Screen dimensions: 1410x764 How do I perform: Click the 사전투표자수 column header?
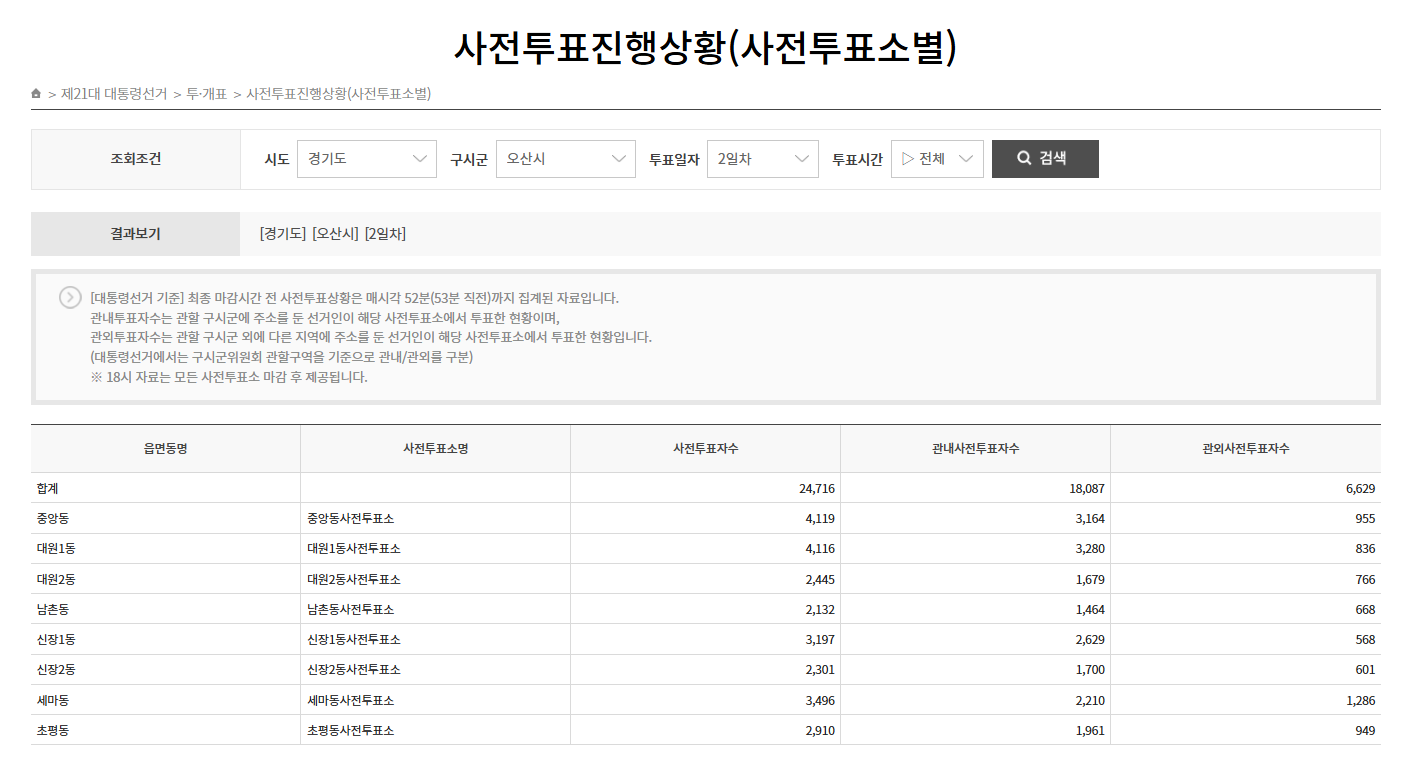pos(705,449)
